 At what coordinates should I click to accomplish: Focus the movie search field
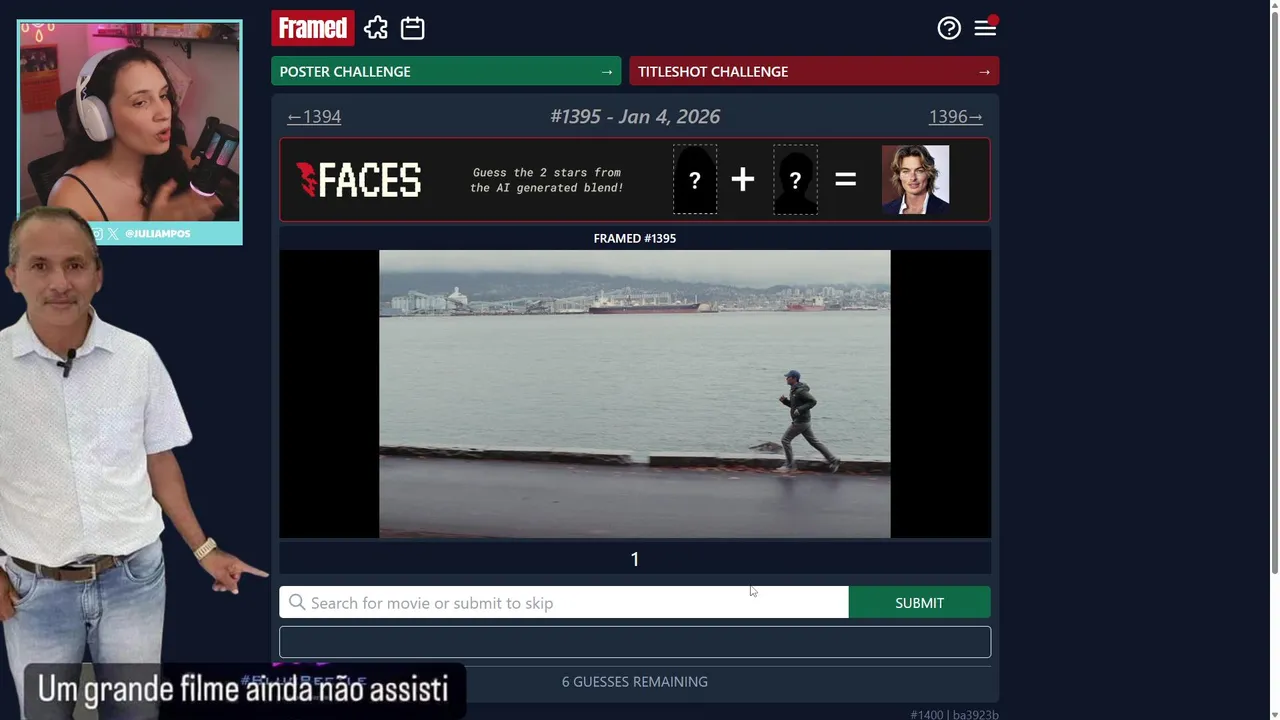tap(564, 603)
